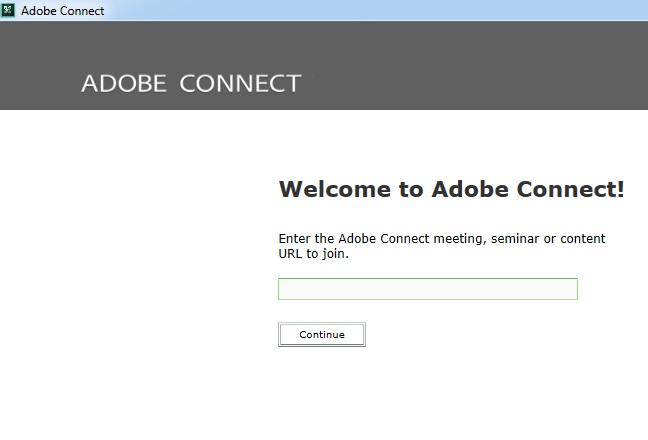Click the "Adobe Connect" window title text

click(x=62, y=11)
